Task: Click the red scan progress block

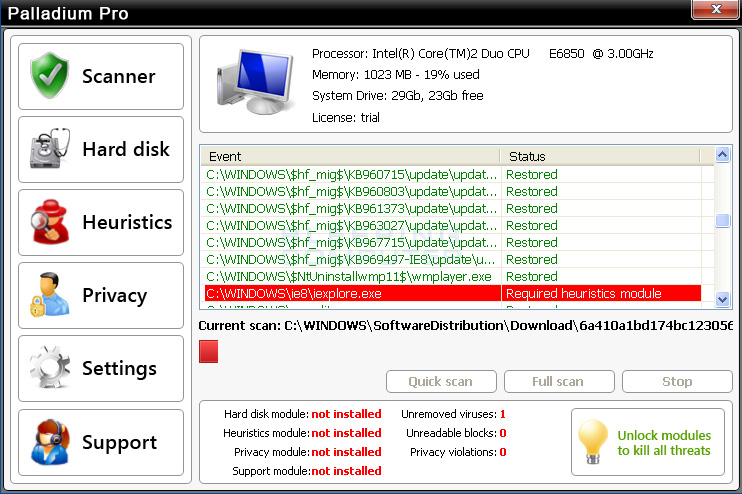Action: tap(208, 352)
